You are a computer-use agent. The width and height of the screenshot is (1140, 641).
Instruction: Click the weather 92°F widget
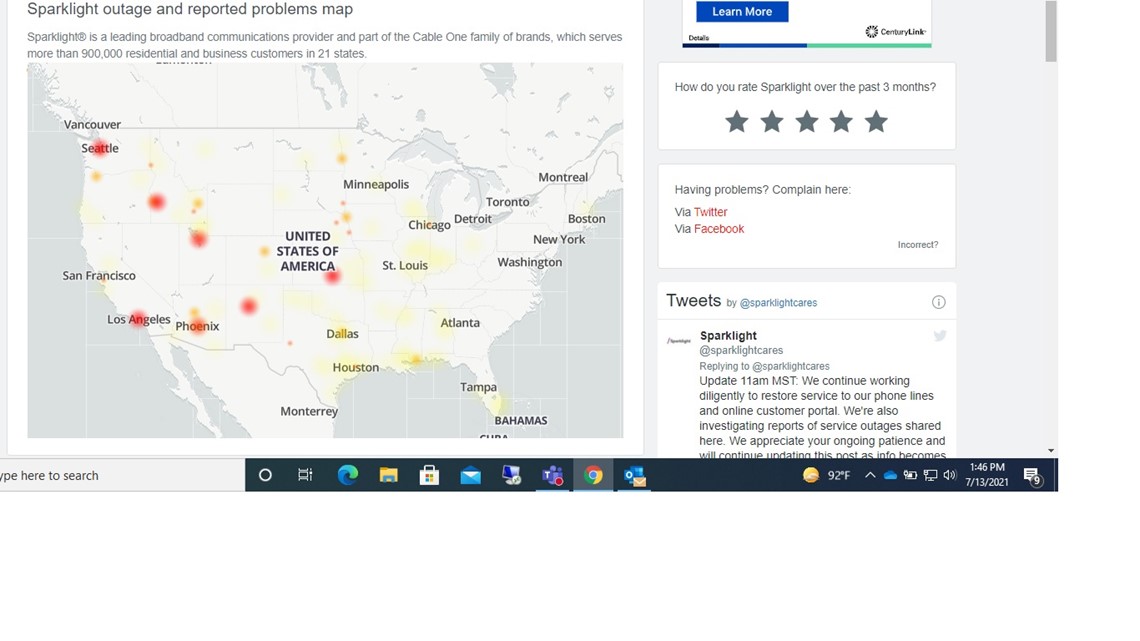[827, 475]
